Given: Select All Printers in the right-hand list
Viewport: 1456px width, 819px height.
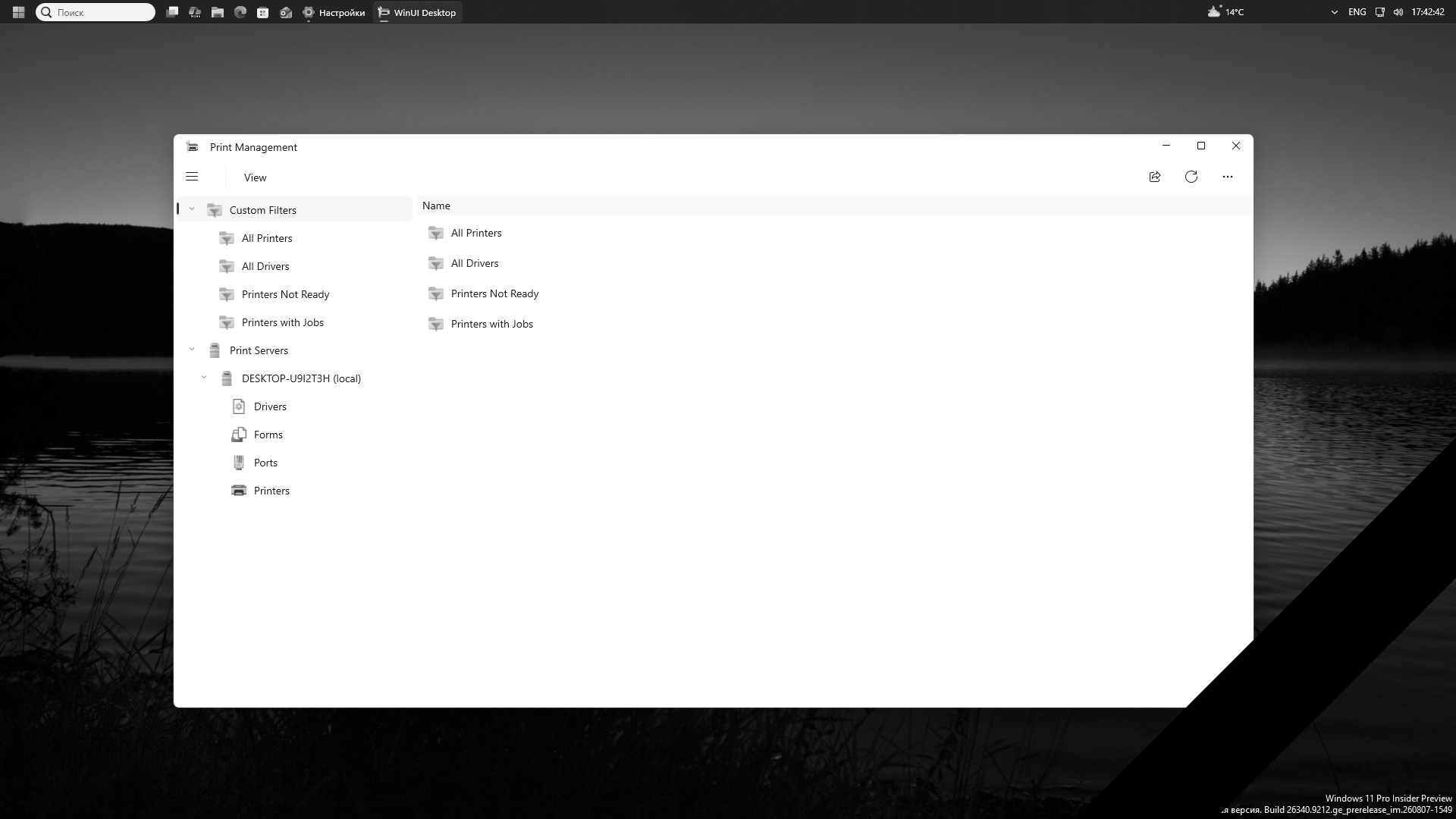Looking at the screenshot, I should [476, 233].
